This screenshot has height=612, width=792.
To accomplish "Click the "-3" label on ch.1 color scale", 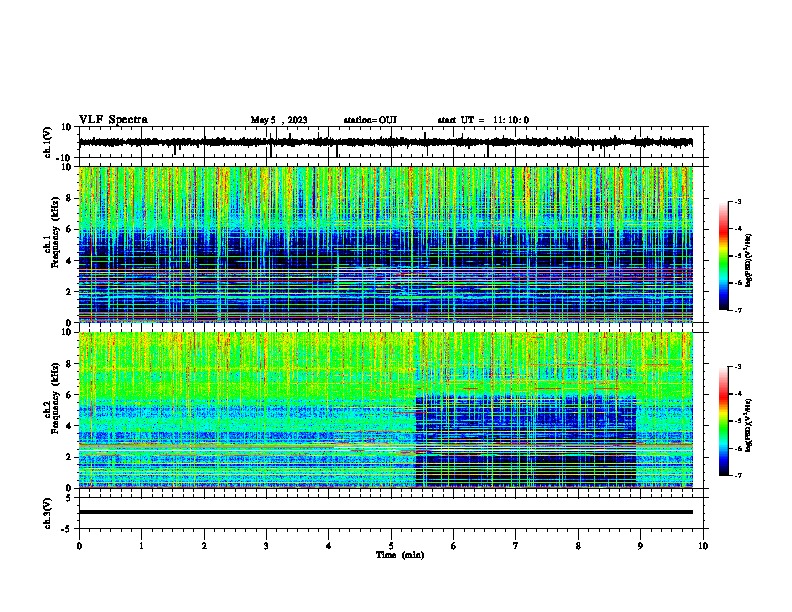I will pyautogui.click(x=737, y=201).
